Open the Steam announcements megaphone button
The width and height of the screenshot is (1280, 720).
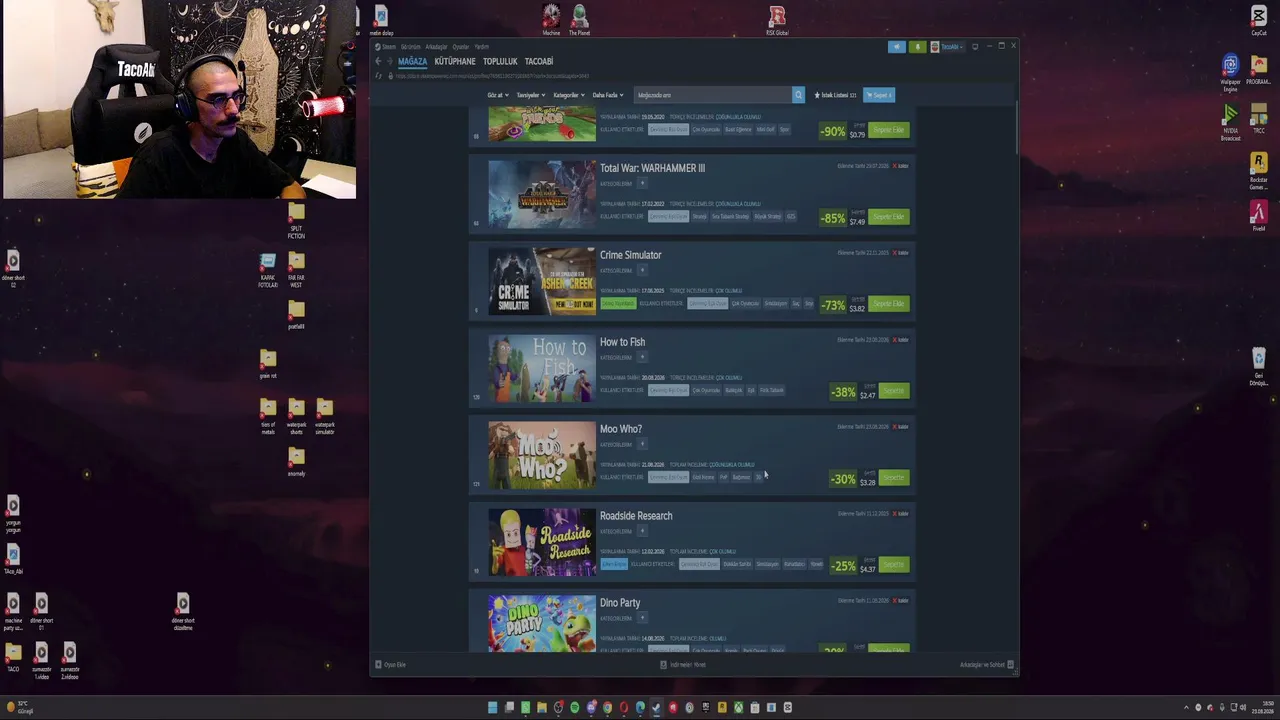[896, 47]
